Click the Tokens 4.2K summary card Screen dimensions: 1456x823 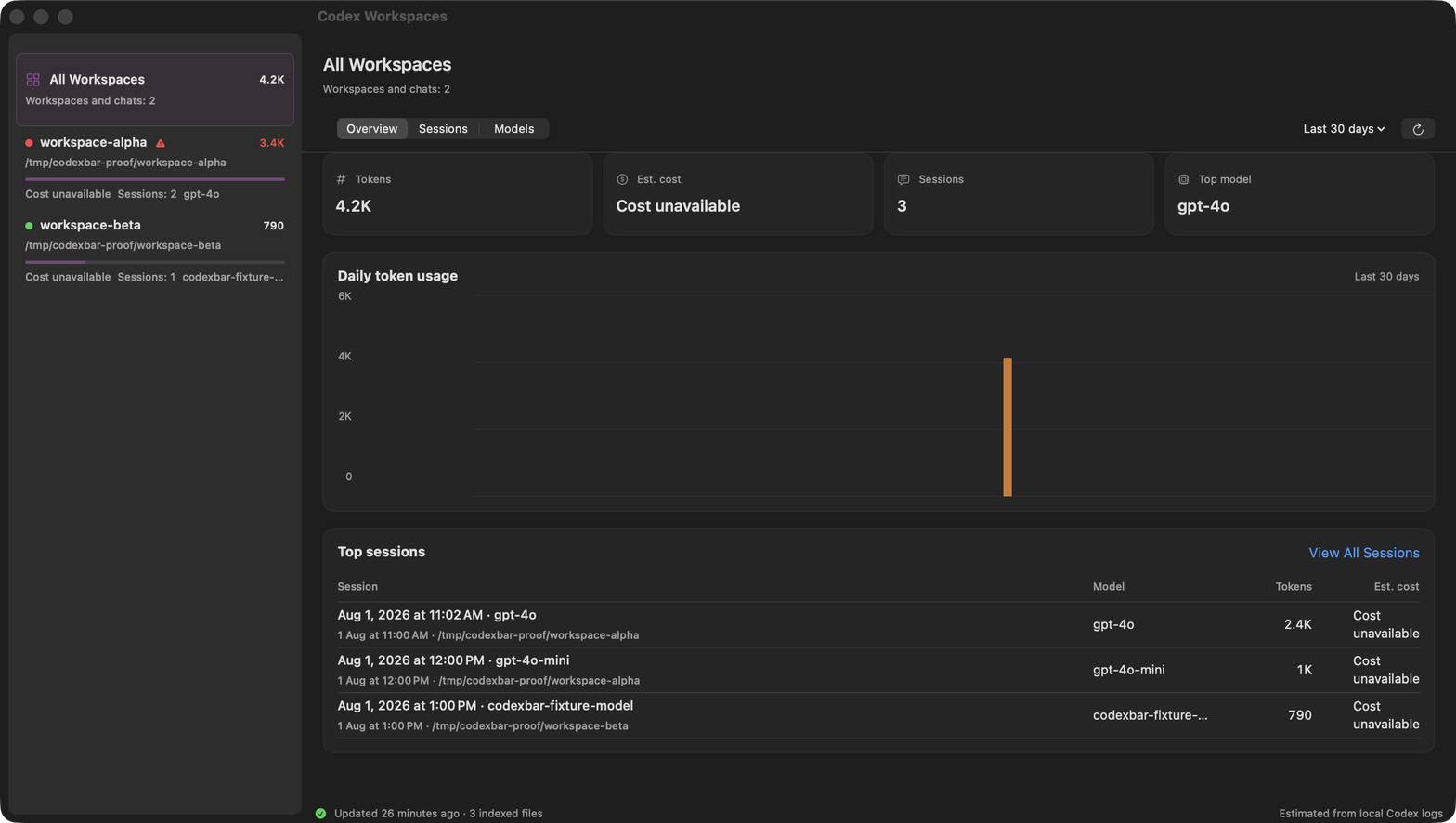click(458, 194)
